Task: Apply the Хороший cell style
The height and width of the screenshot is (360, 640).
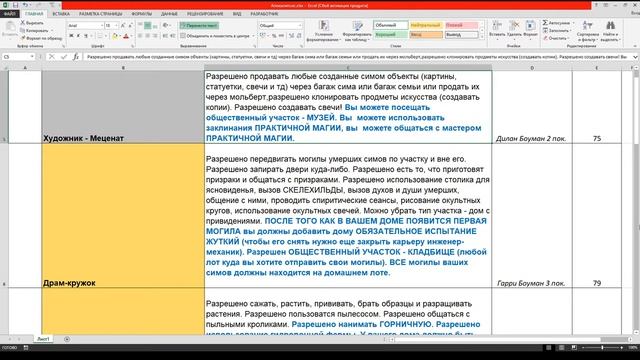Action: pos(391,35)
